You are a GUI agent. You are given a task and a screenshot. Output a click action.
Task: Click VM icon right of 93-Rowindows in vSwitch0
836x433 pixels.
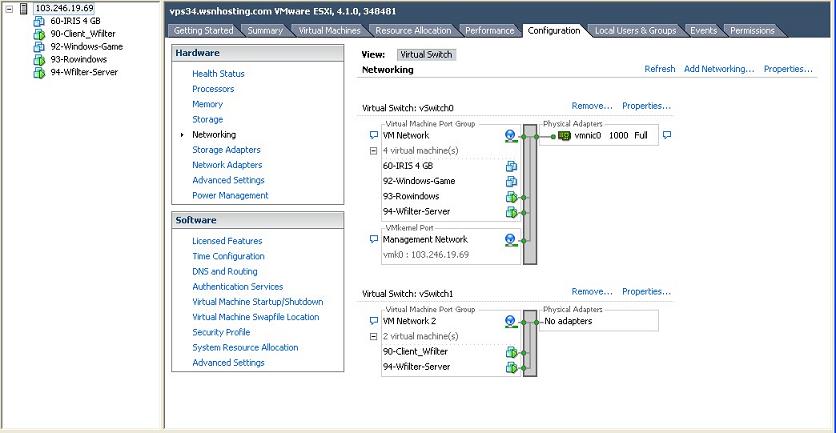click(512, 197)
